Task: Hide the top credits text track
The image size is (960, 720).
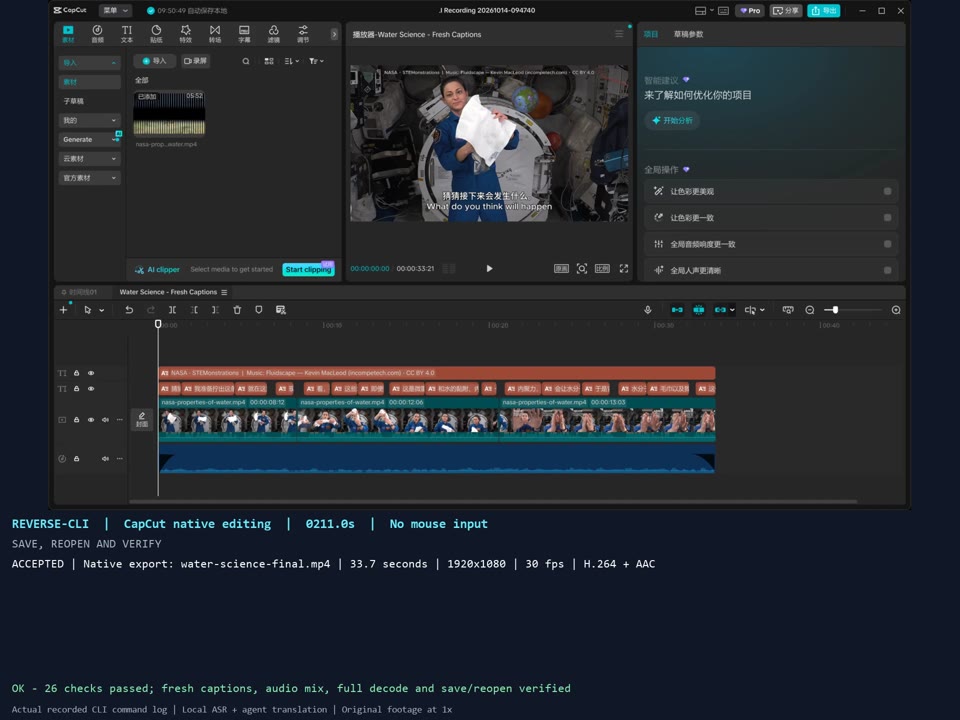Action: click(x=91, y=373)
